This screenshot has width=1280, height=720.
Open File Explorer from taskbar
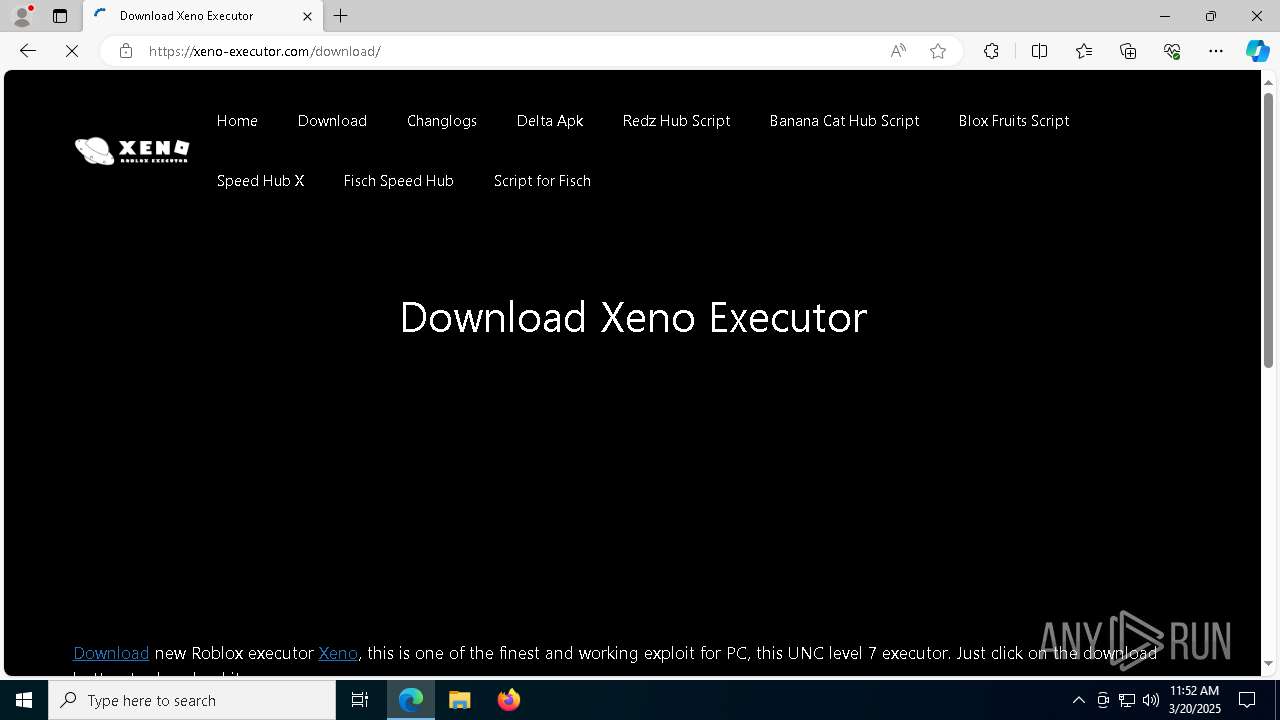(460, 700)
